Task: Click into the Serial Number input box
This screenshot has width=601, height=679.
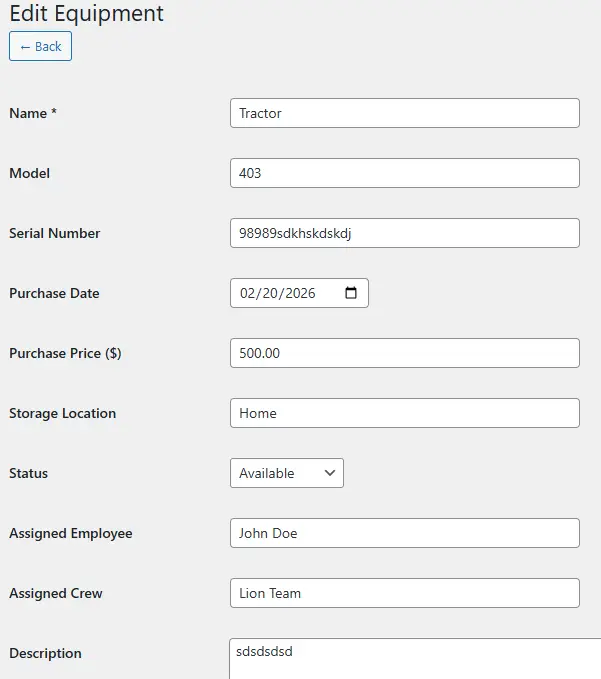Action: (x=404, y=233)
